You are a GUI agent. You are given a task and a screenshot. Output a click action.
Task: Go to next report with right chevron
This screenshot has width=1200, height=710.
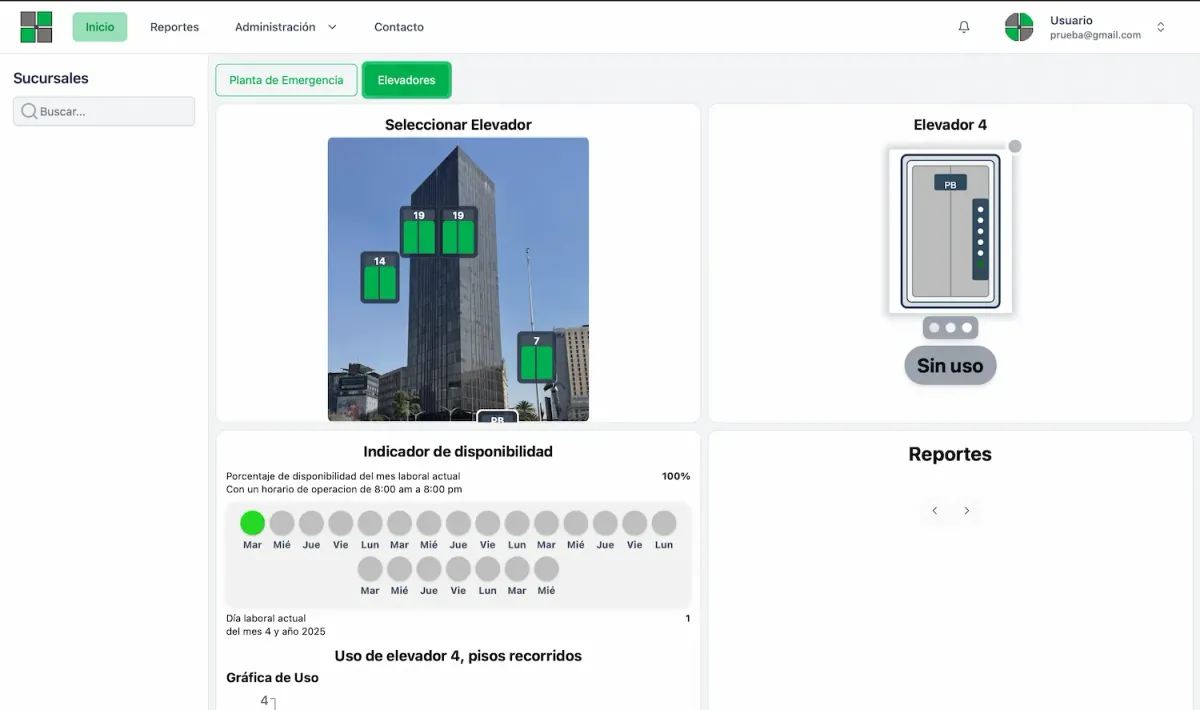coord(967,511)
